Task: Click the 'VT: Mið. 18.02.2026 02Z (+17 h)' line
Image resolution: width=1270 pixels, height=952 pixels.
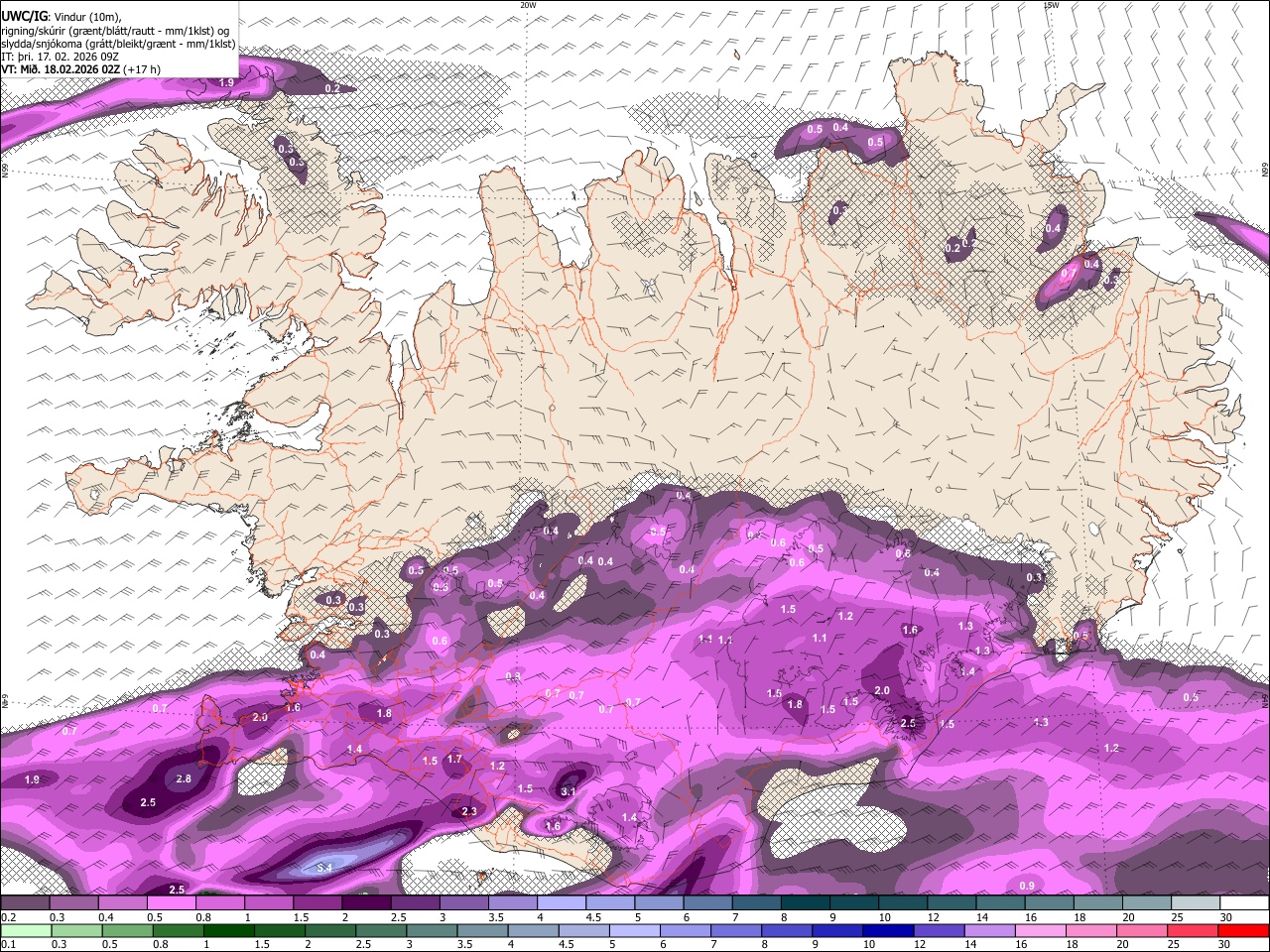Action: pos(80,69)
